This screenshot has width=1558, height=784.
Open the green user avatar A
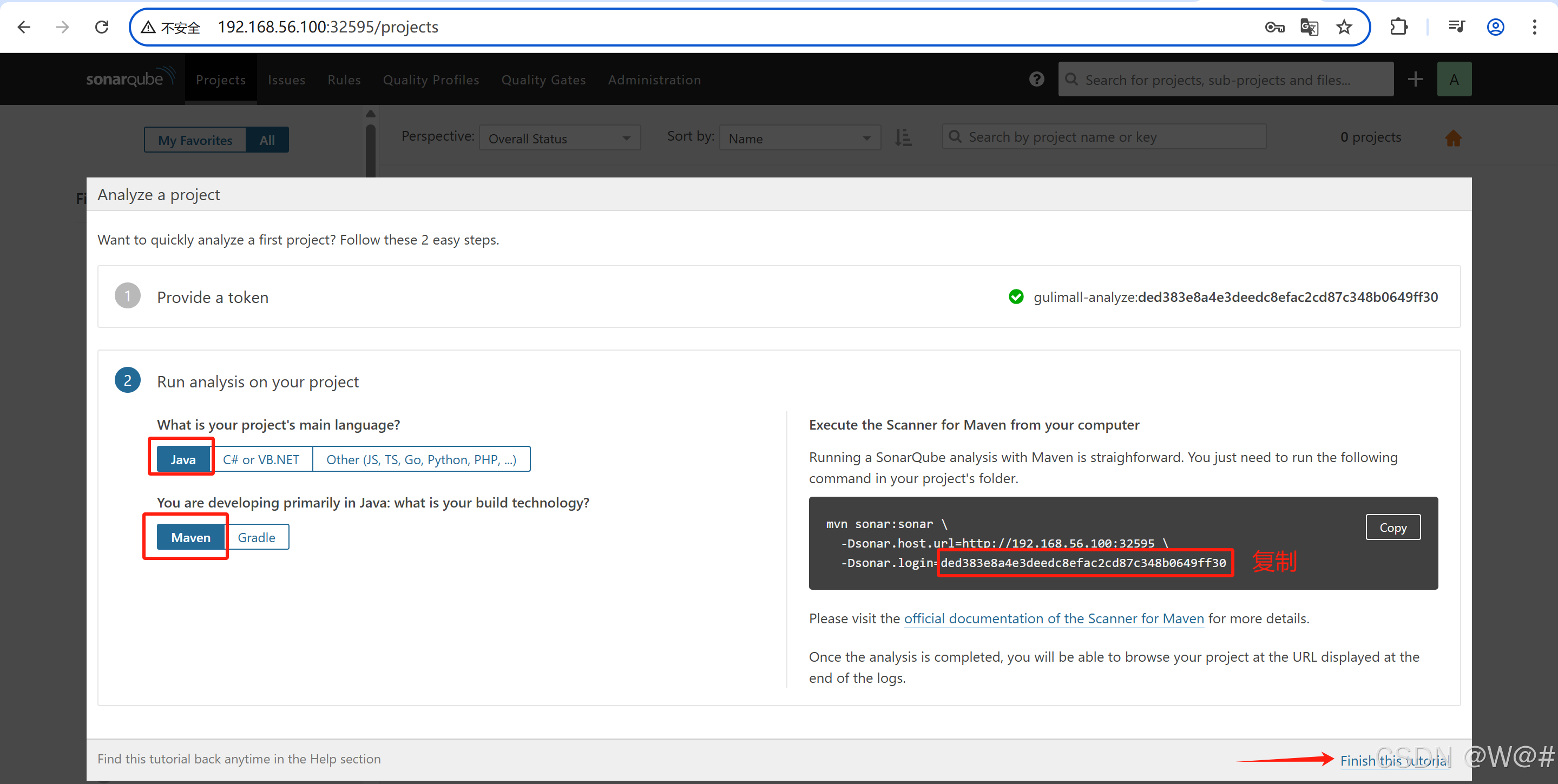point(1454,79)
